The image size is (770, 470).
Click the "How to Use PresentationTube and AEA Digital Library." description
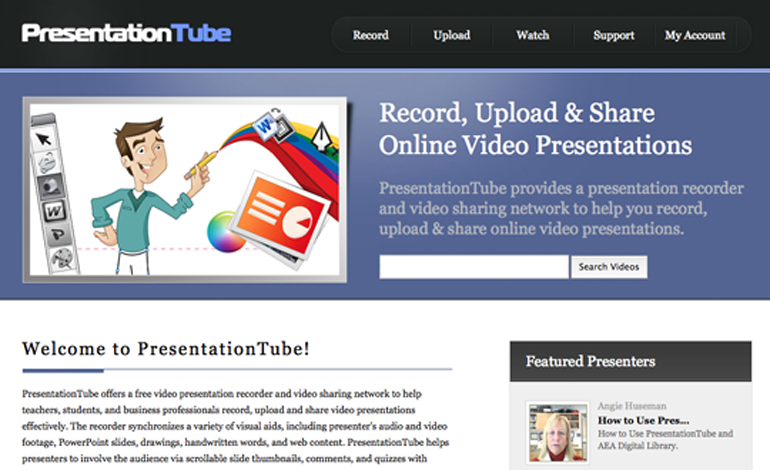tap(665, 440)
